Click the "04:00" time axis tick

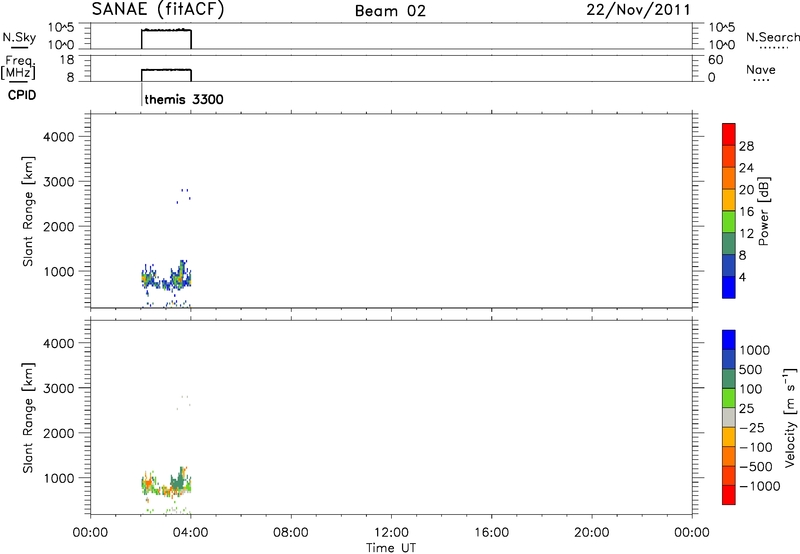pos(190,533)
